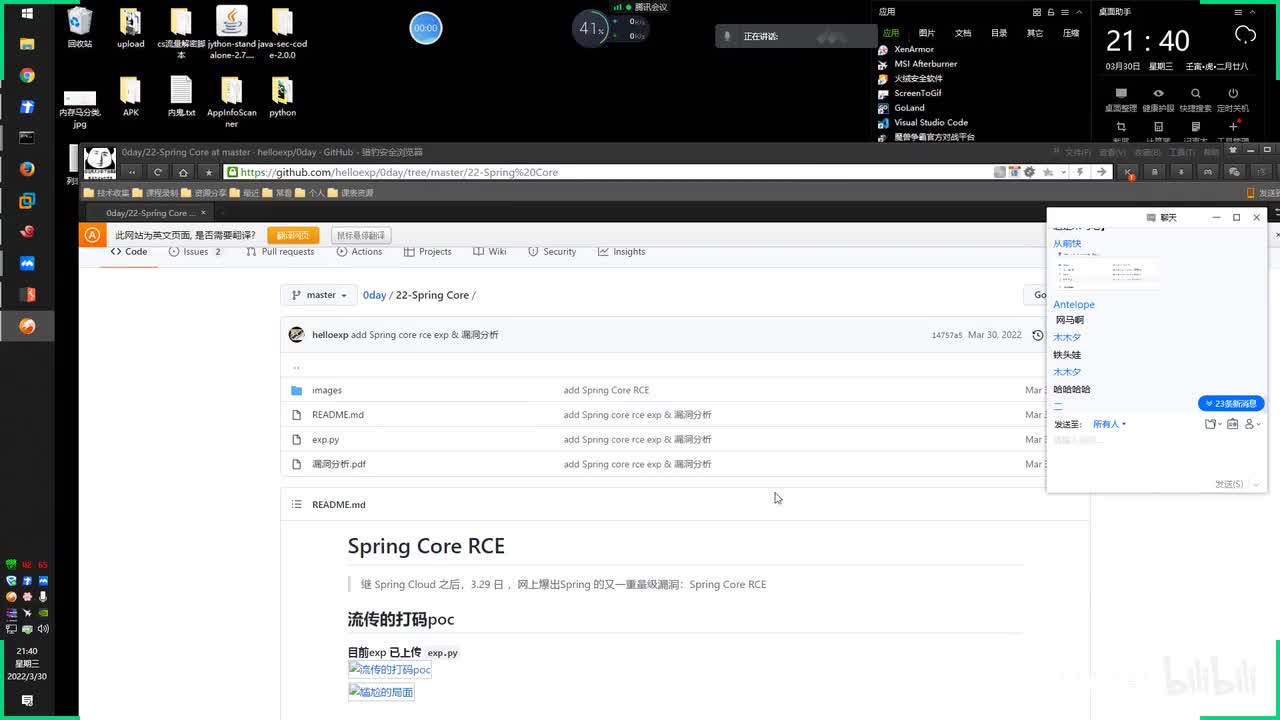The height and width of the screenshot is (720, 1280).
Task: Click the weather cloud icon
Action: pos(1245,36)
